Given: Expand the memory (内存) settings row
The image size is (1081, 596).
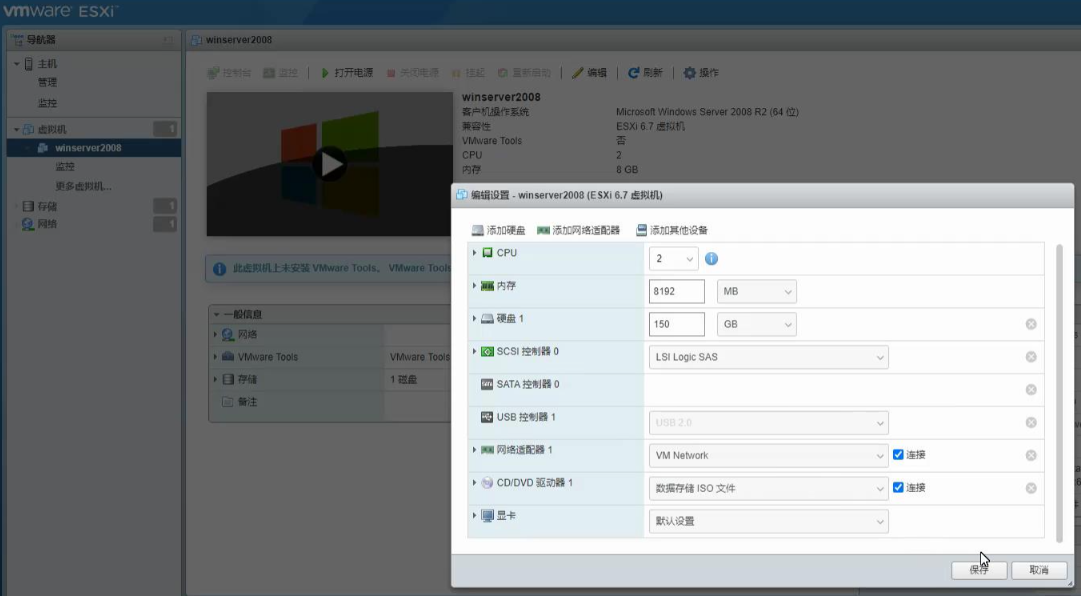Looking at the screenshot, I should coord(474,285).
